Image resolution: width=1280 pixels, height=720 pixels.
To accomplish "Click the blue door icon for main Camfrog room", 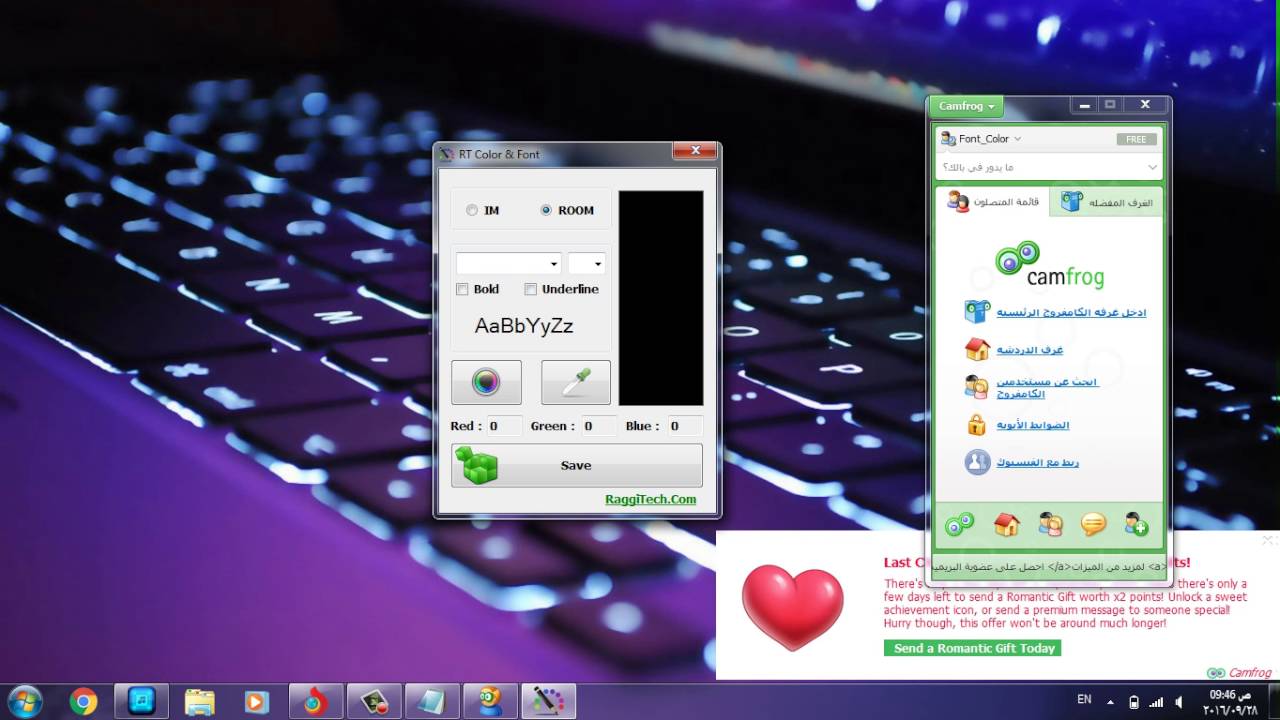I will (977, 312).
